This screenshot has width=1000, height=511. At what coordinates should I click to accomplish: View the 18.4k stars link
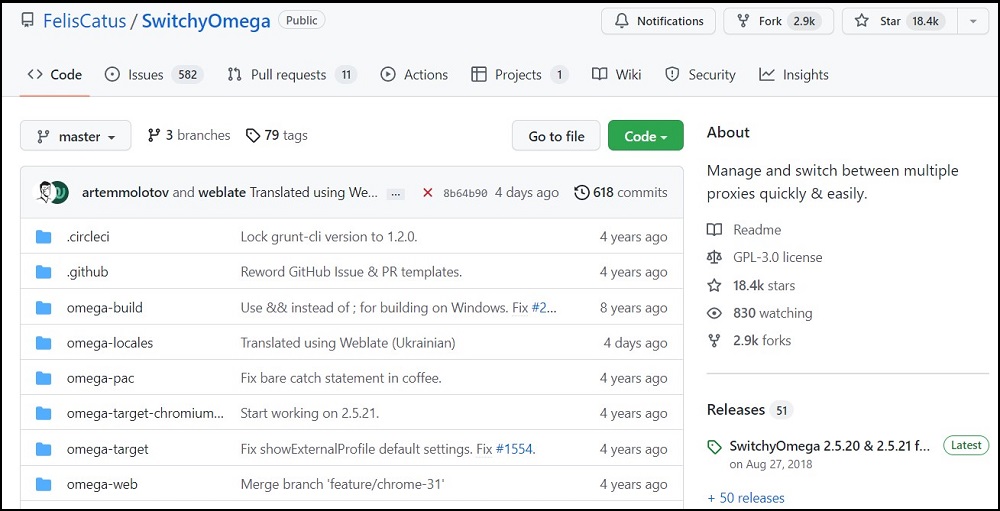click(751, 285)
